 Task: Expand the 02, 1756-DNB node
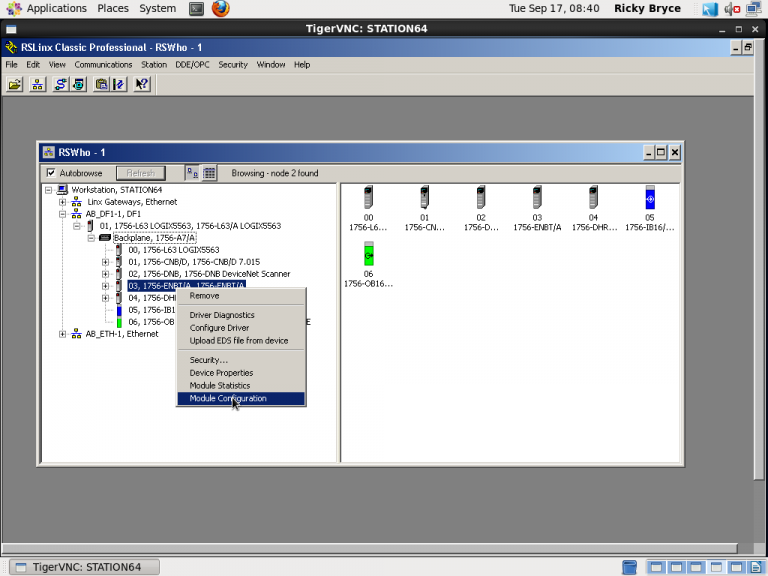pos(105,274)
